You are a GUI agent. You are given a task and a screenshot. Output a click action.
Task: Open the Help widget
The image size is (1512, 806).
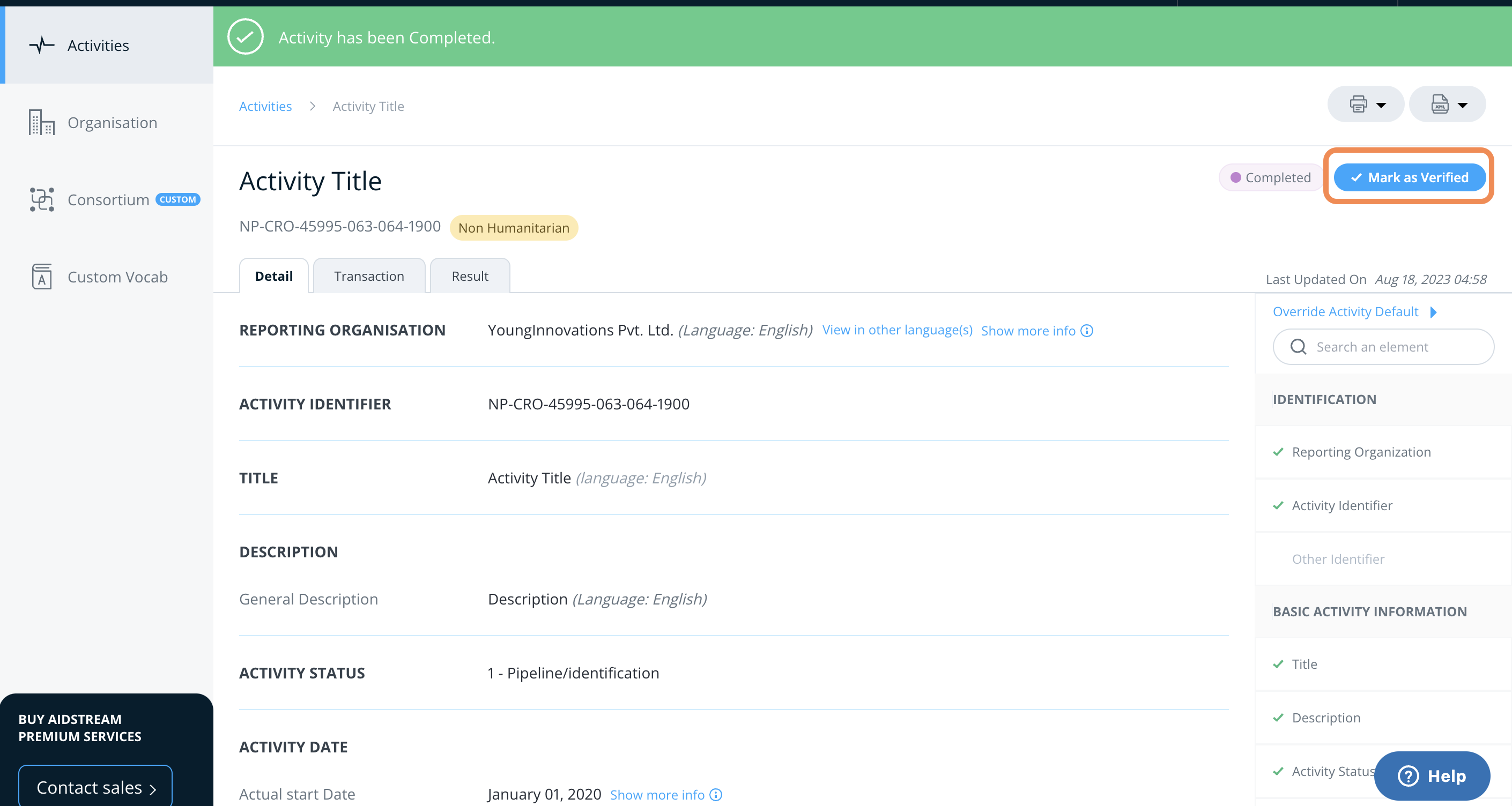tap(1432, 775)
